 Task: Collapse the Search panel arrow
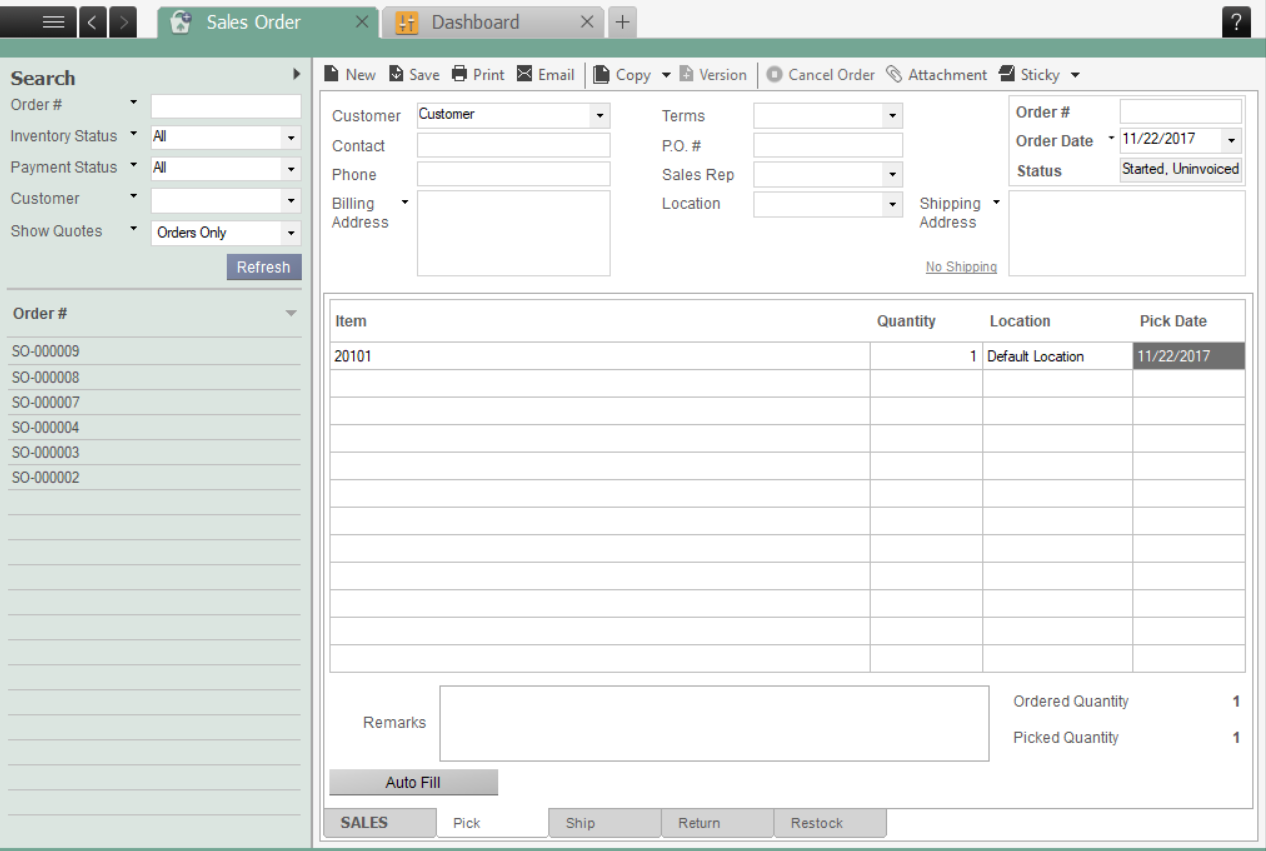297,74
